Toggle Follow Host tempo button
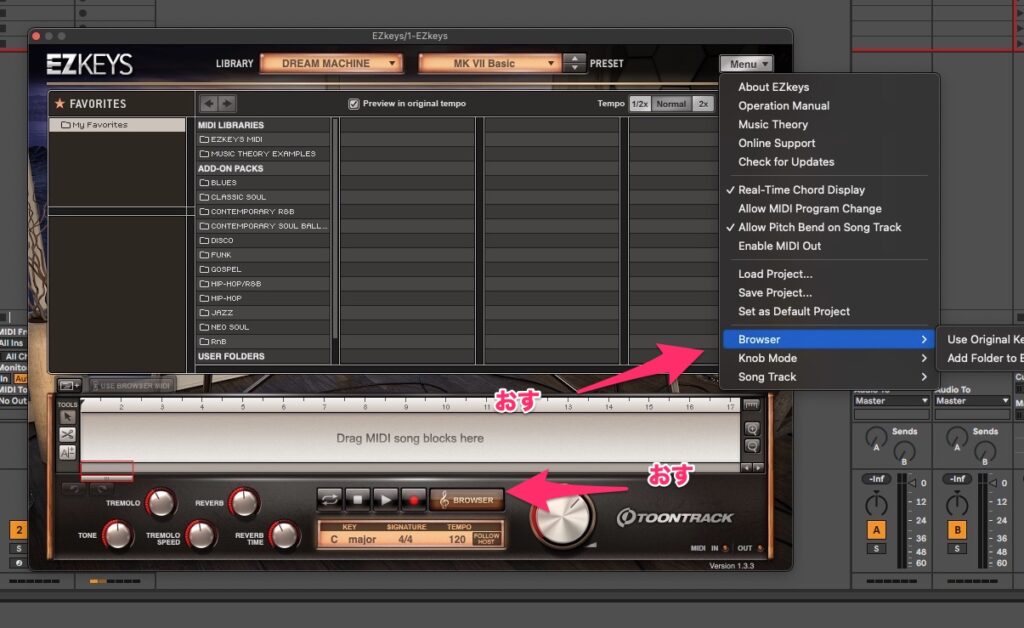 (486, 538)
